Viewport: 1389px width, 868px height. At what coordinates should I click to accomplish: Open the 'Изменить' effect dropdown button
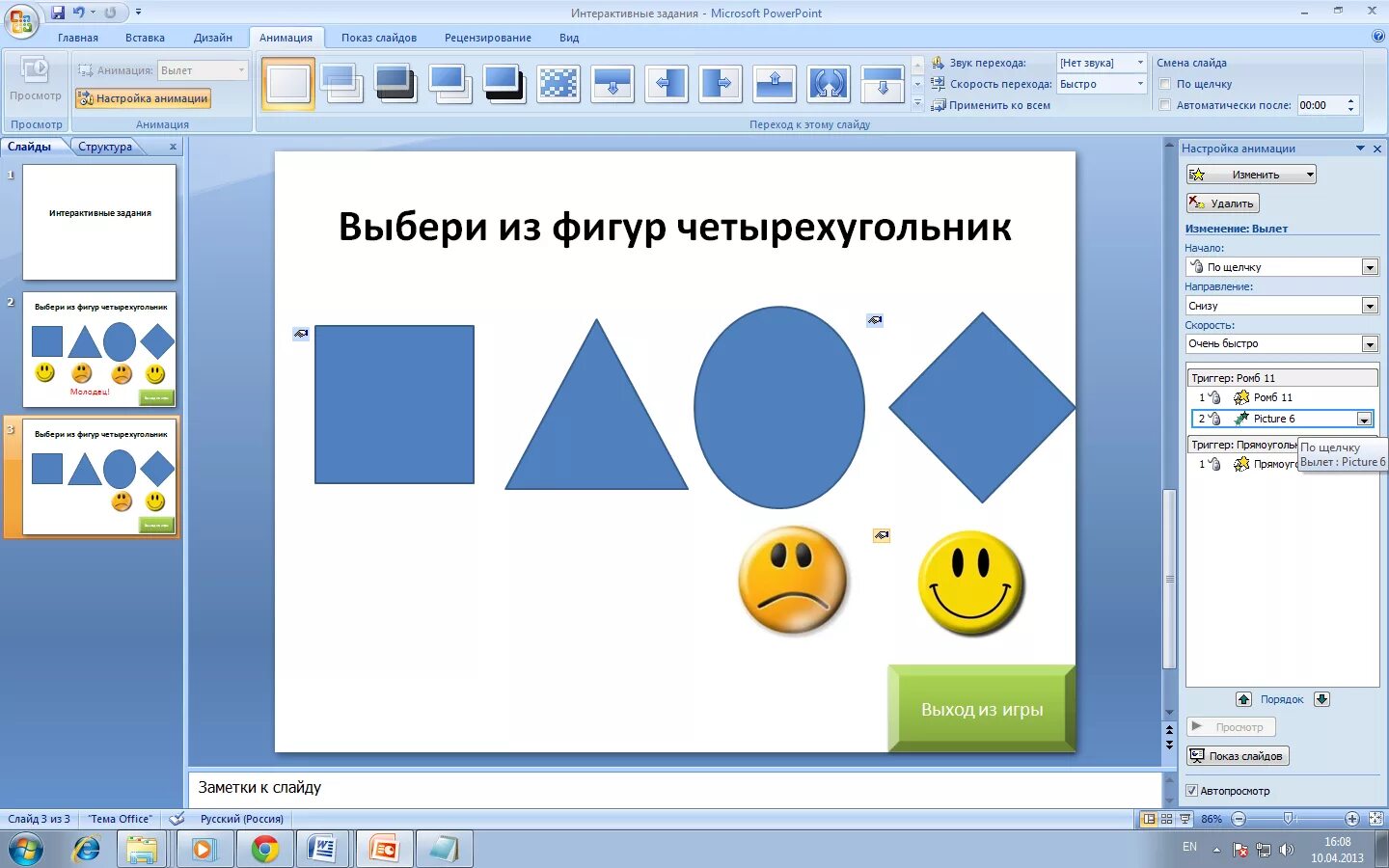click(1251, 175)
